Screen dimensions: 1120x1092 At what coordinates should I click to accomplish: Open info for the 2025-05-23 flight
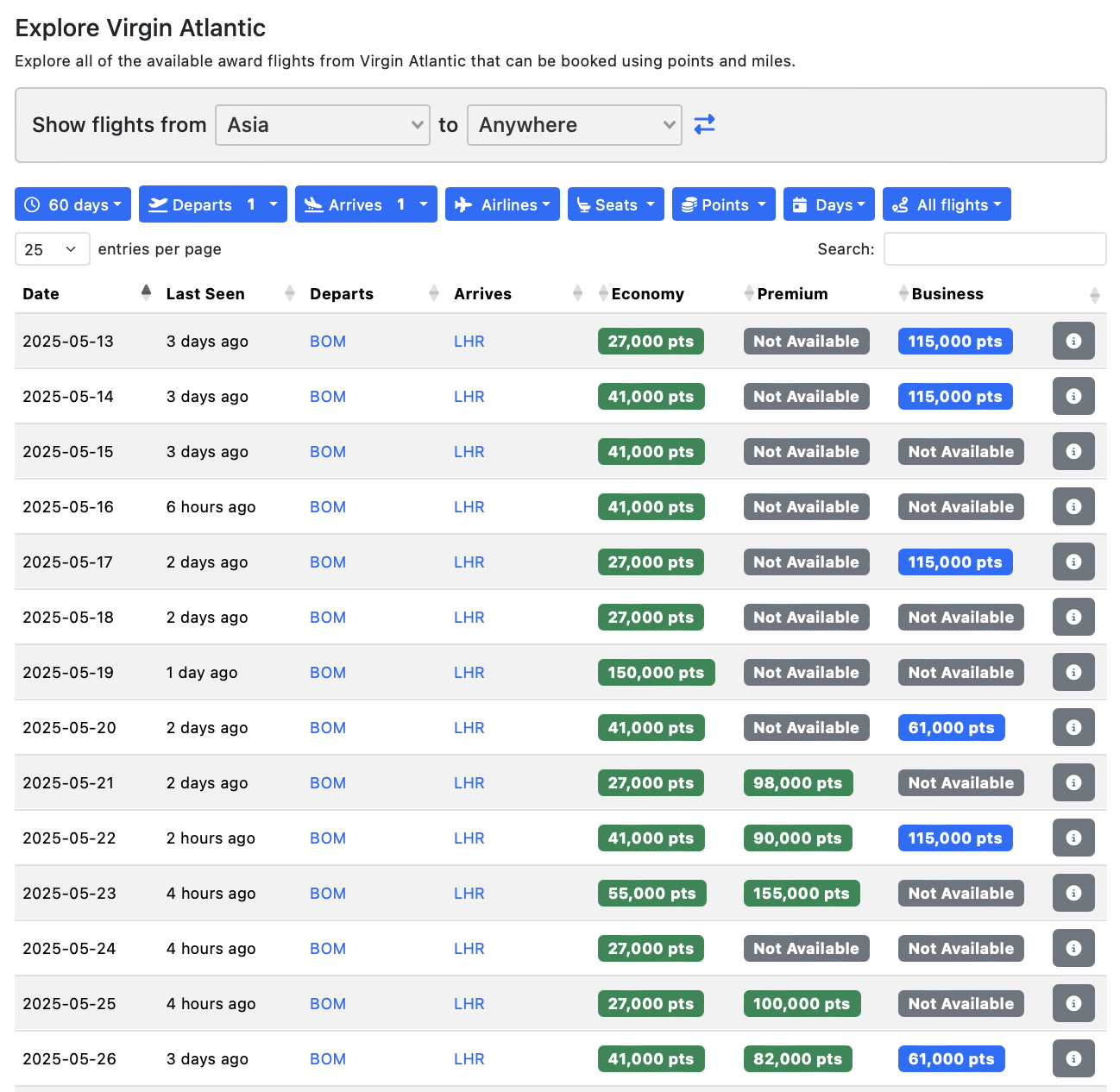pos(1073,893)
